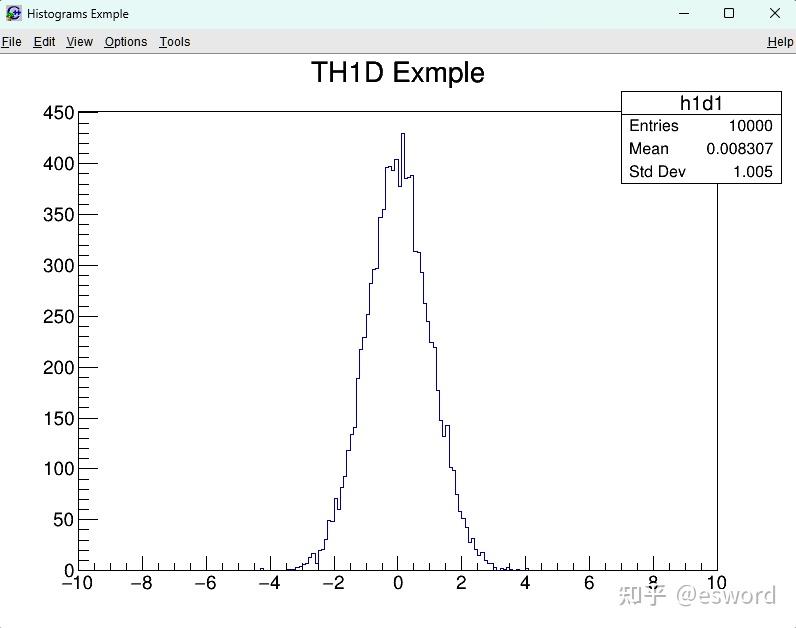Open the File menu
This screenshot has height=628, width=796.
tap(11, 42)
